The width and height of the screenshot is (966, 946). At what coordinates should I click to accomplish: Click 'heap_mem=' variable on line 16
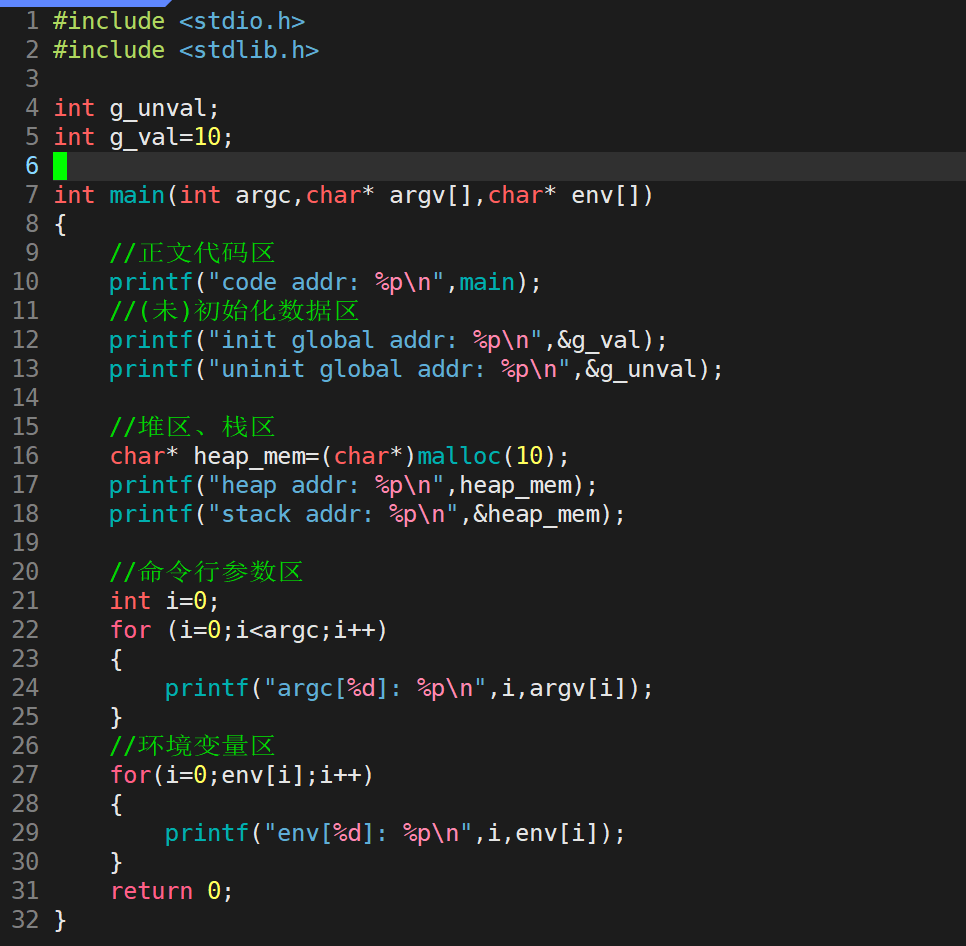[256, 456]
